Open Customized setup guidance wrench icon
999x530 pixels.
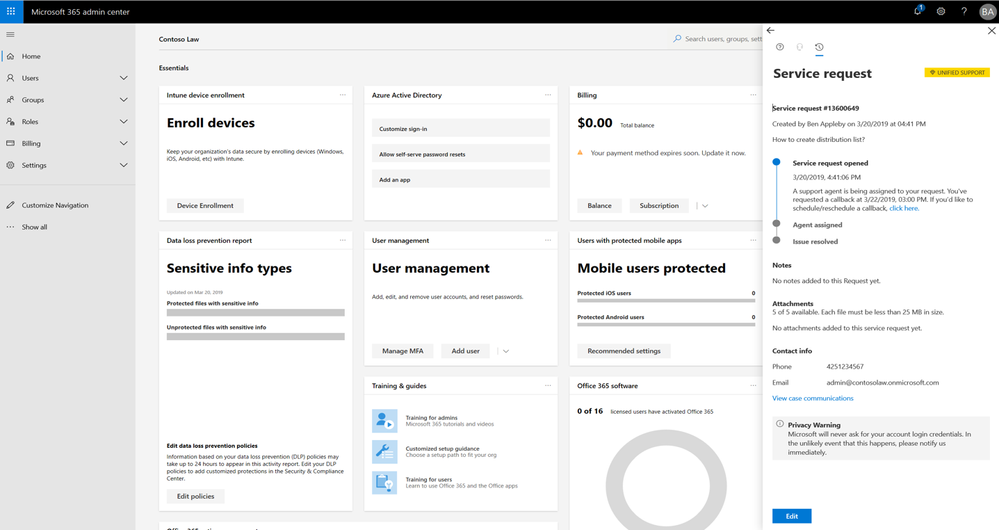[x=384, y=452]
